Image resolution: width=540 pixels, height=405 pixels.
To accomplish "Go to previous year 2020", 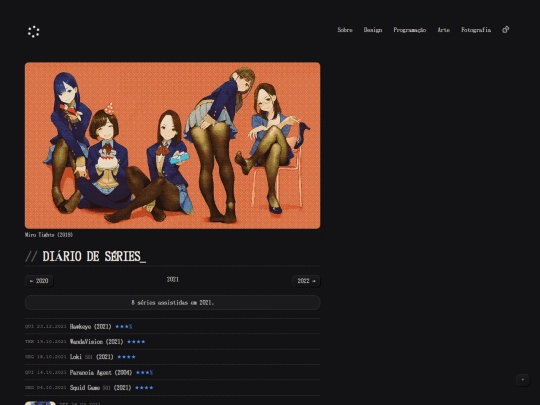I will click(39, 281).
